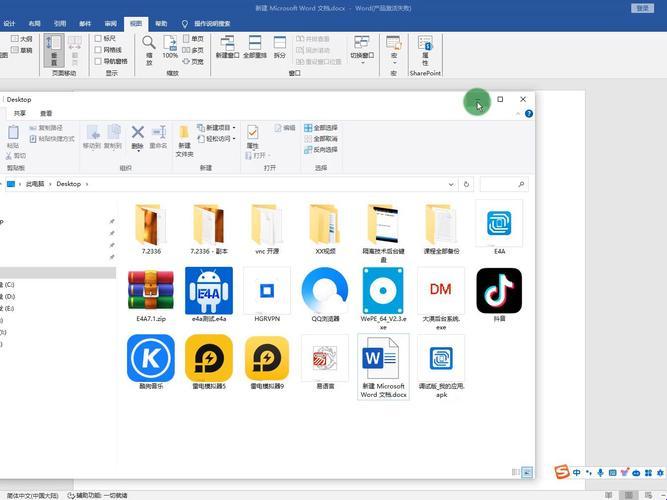667x500 pixels.
Task: Click the 登录 sign-in button in Word
Action: tap(642, 8)
